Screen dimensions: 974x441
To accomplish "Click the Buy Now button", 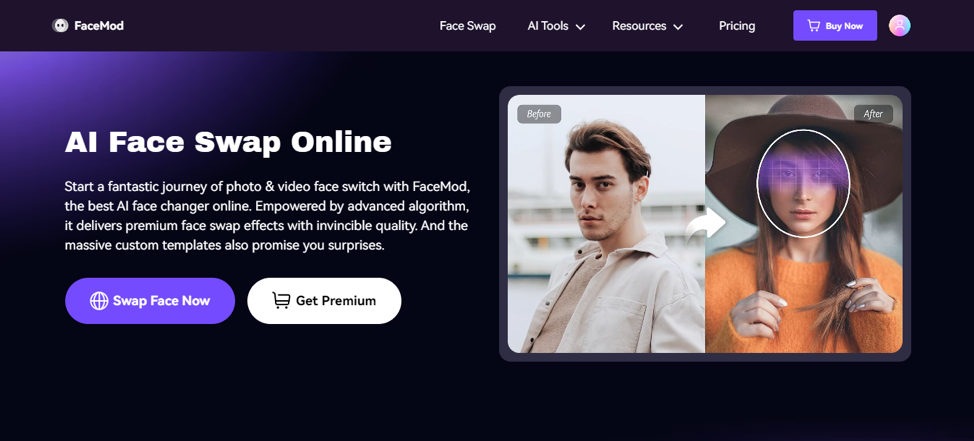I will coord(835,25).
